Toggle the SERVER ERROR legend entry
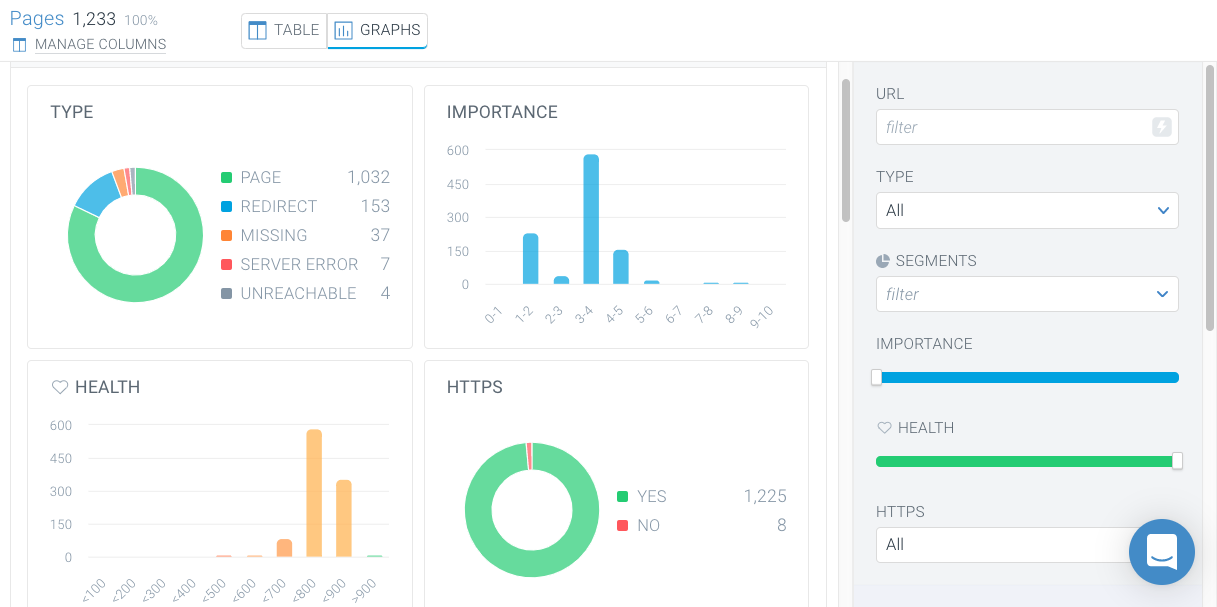1217x607 pixels. 305,264
